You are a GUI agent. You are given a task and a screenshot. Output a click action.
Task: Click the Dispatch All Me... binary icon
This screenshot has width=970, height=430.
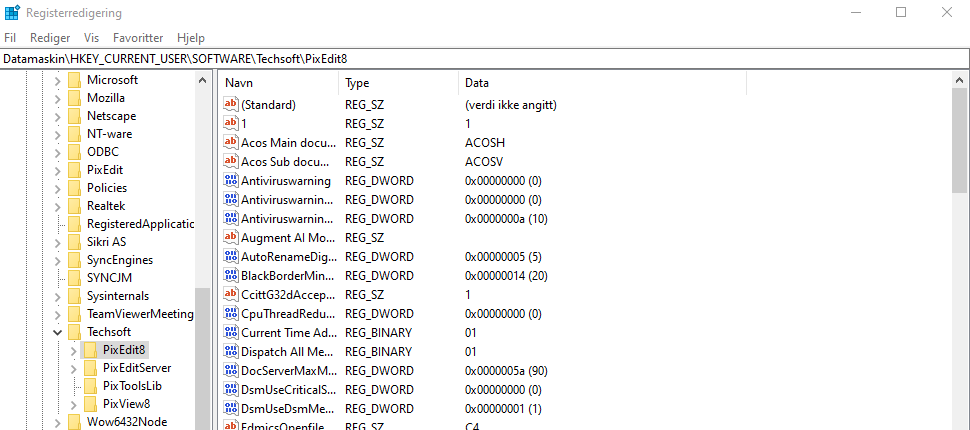[x=231, y=351]
